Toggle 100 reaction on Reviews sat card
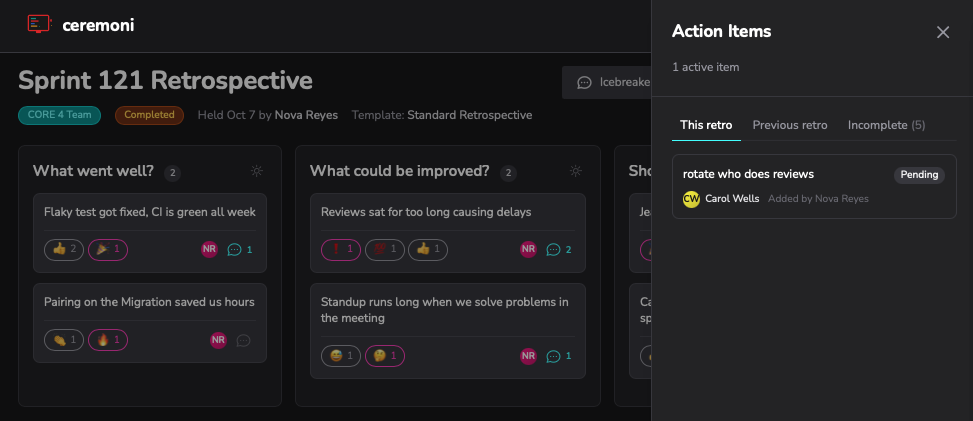 tap(385, 250)
